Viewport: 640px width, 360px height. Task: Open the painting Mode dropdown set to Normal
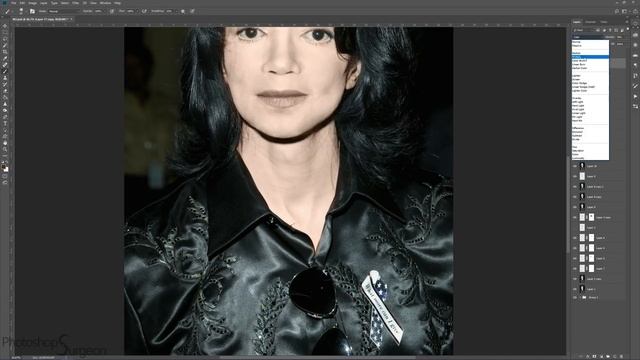point(64,11)
